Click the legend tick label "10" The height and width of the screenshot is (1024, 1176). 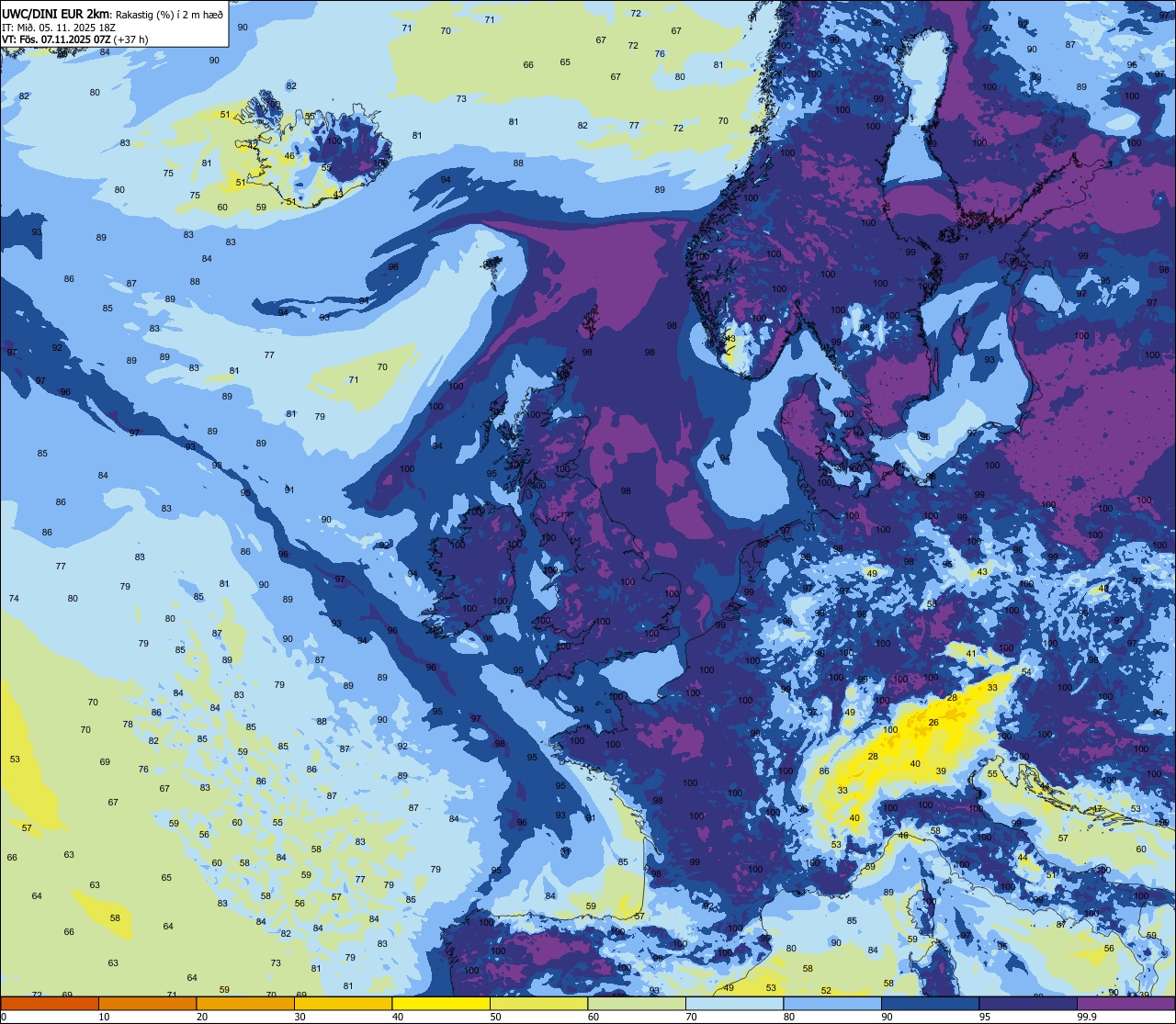(104, 1017)
